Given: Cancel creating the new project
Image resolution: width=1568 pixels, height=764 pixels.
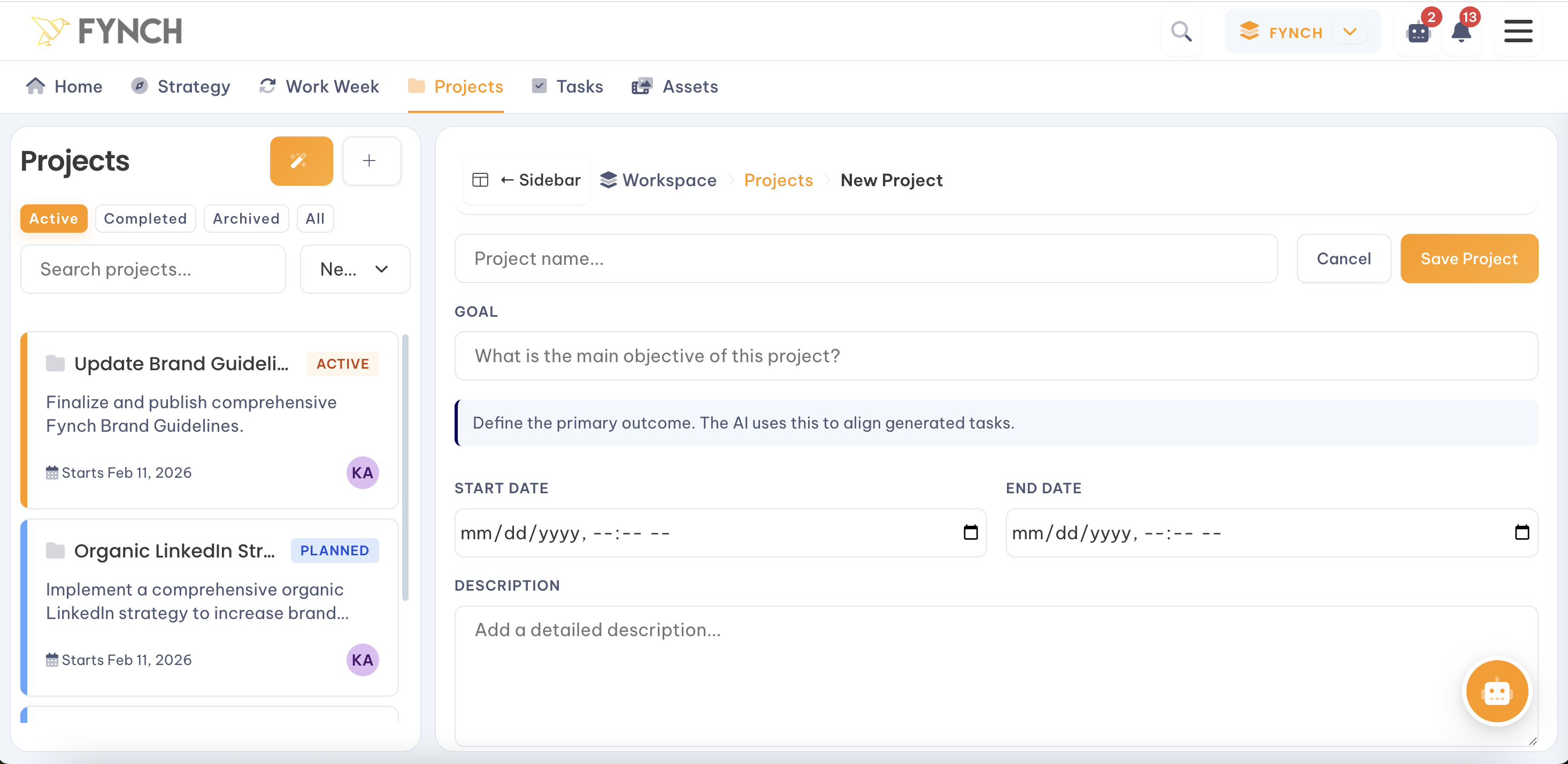Looking at the screenshot, I should pos(1343,258).
